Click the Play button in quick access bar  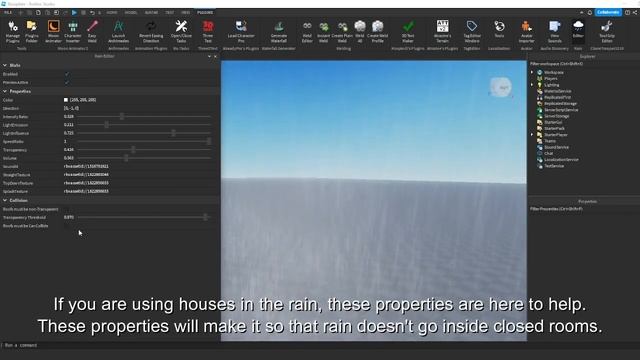pos(74,13)
